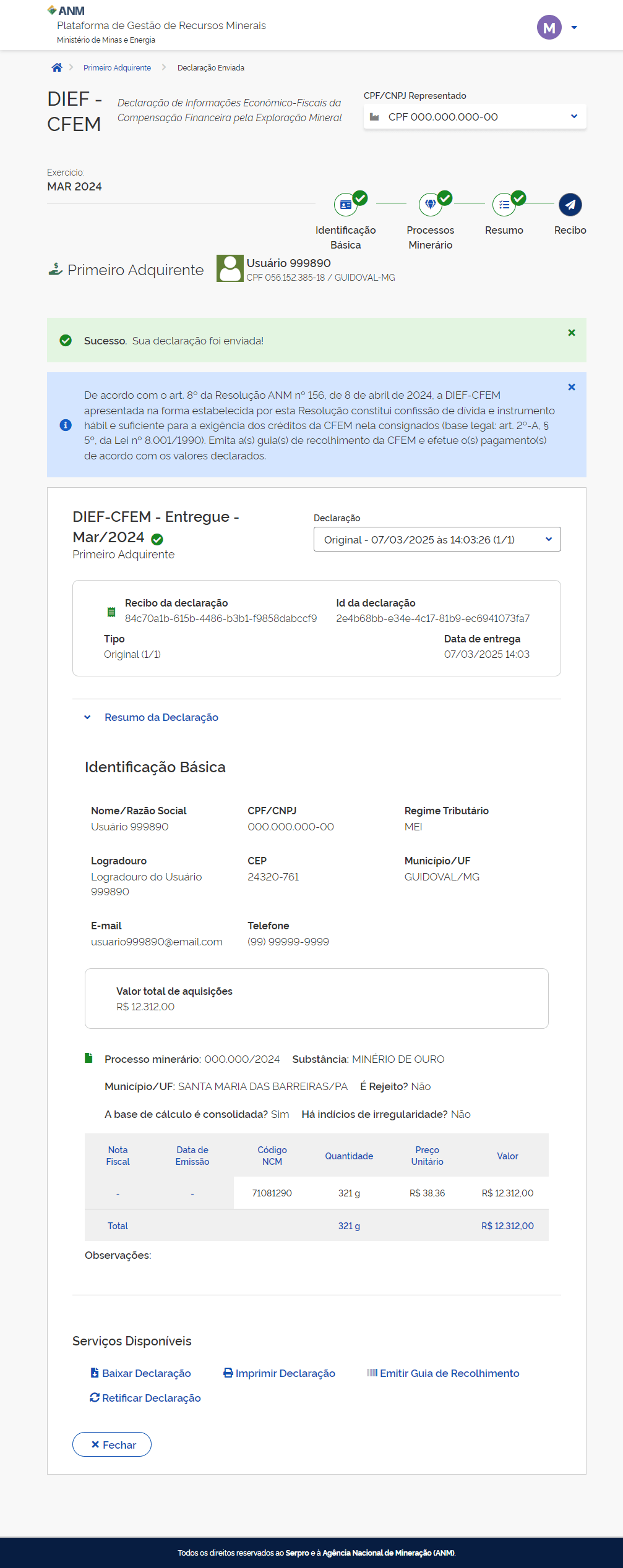Click Baixar Declaração link
This screenshot has width=623, height=1568.
[x=140, y=1373]
